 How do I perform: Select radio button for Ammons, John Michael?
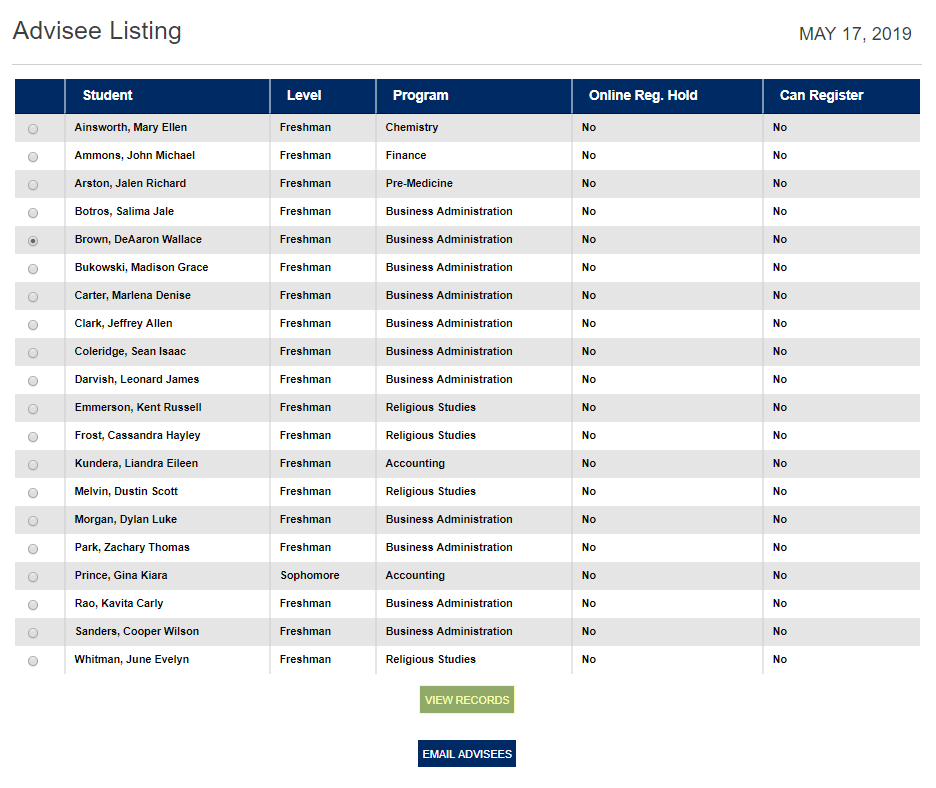33,157
